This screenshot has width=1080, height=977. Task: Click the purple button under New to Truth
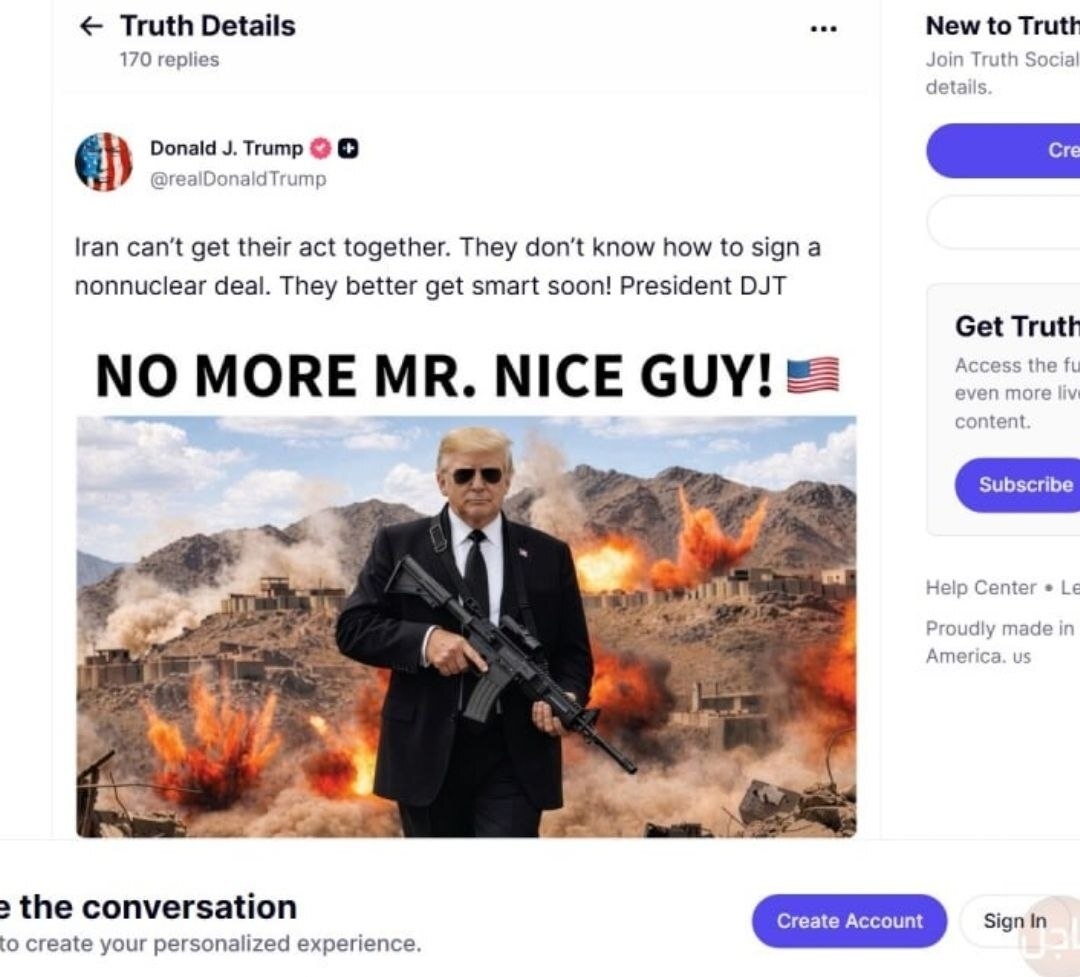1003,151
